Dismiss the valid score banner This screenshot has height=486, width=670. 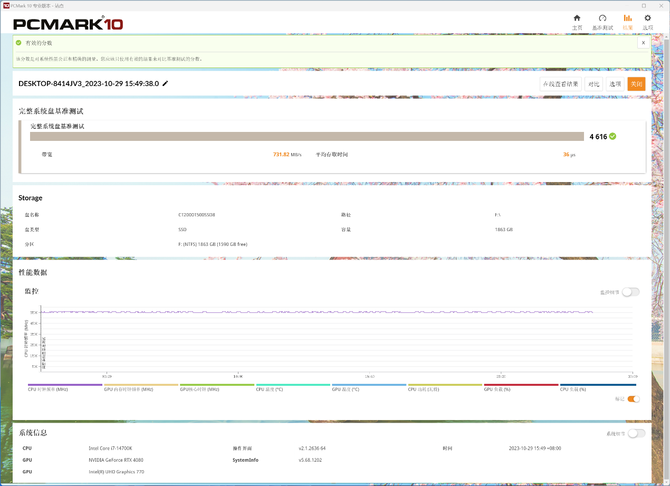point(644,43)
